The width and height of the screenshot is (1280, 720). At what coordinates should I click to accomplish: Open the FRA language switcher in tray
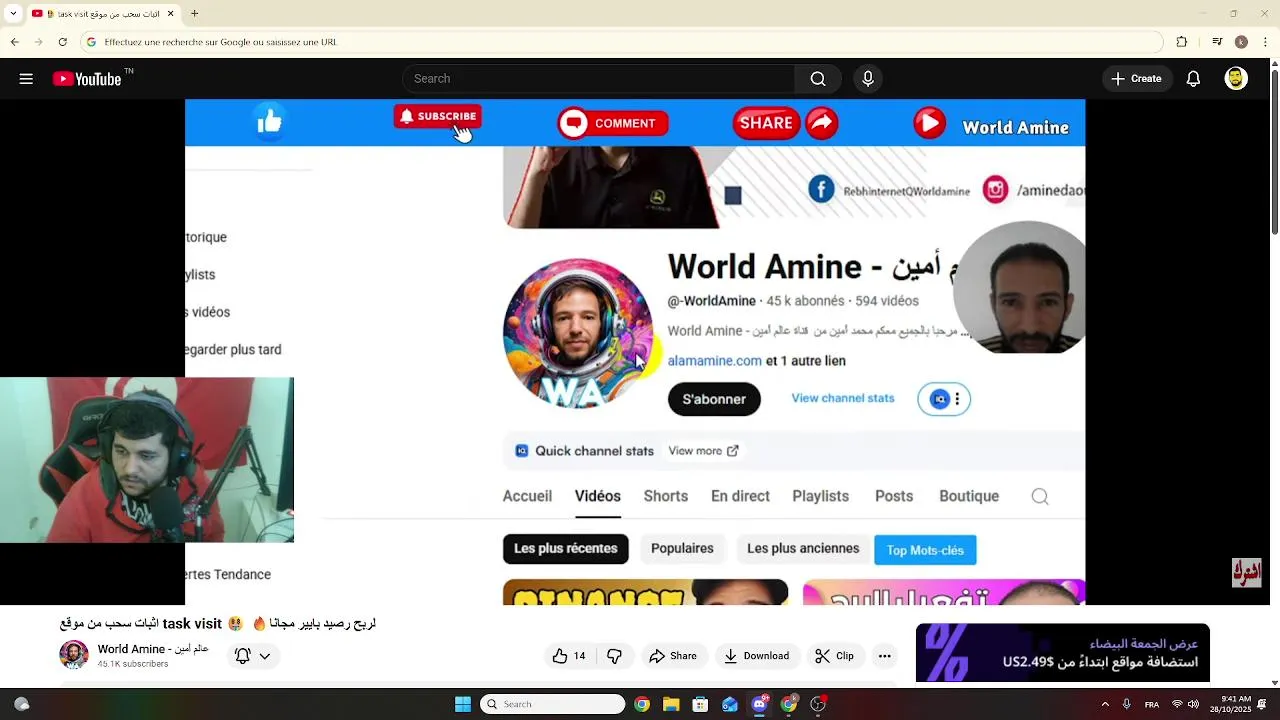pyautogui.click(x=1152, y=704)
